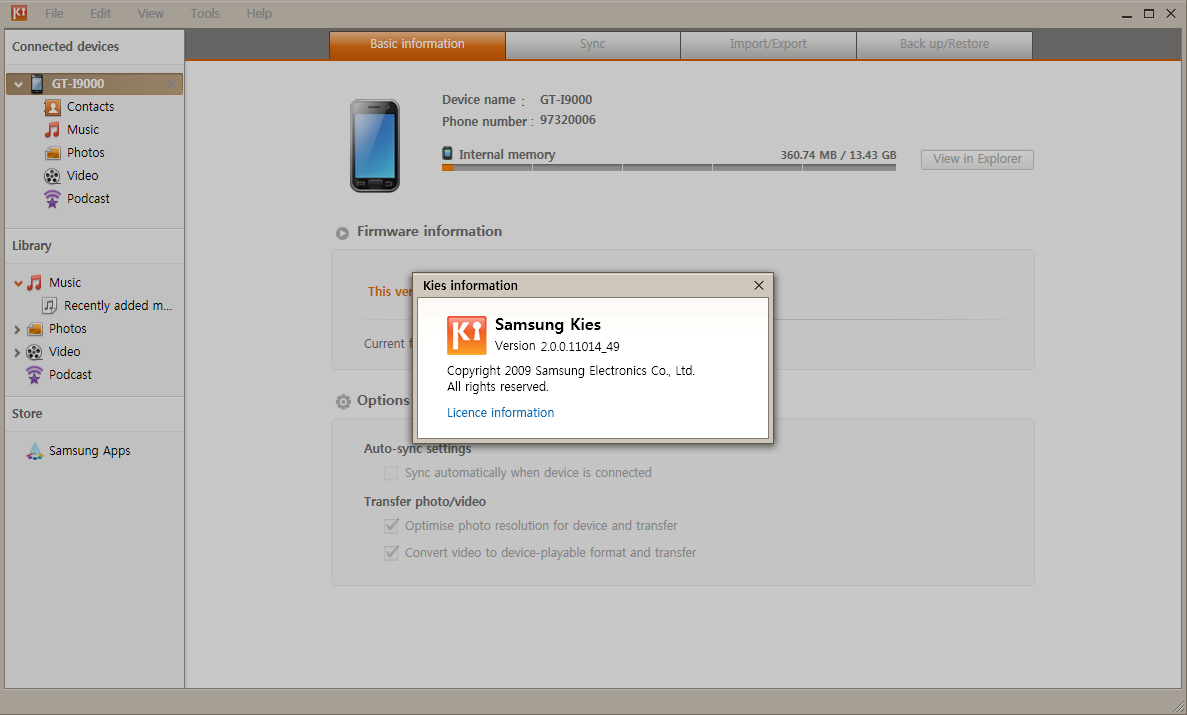The image size is (1187, 715).
Task: Click the Store section header
Action: click(27, 414)
